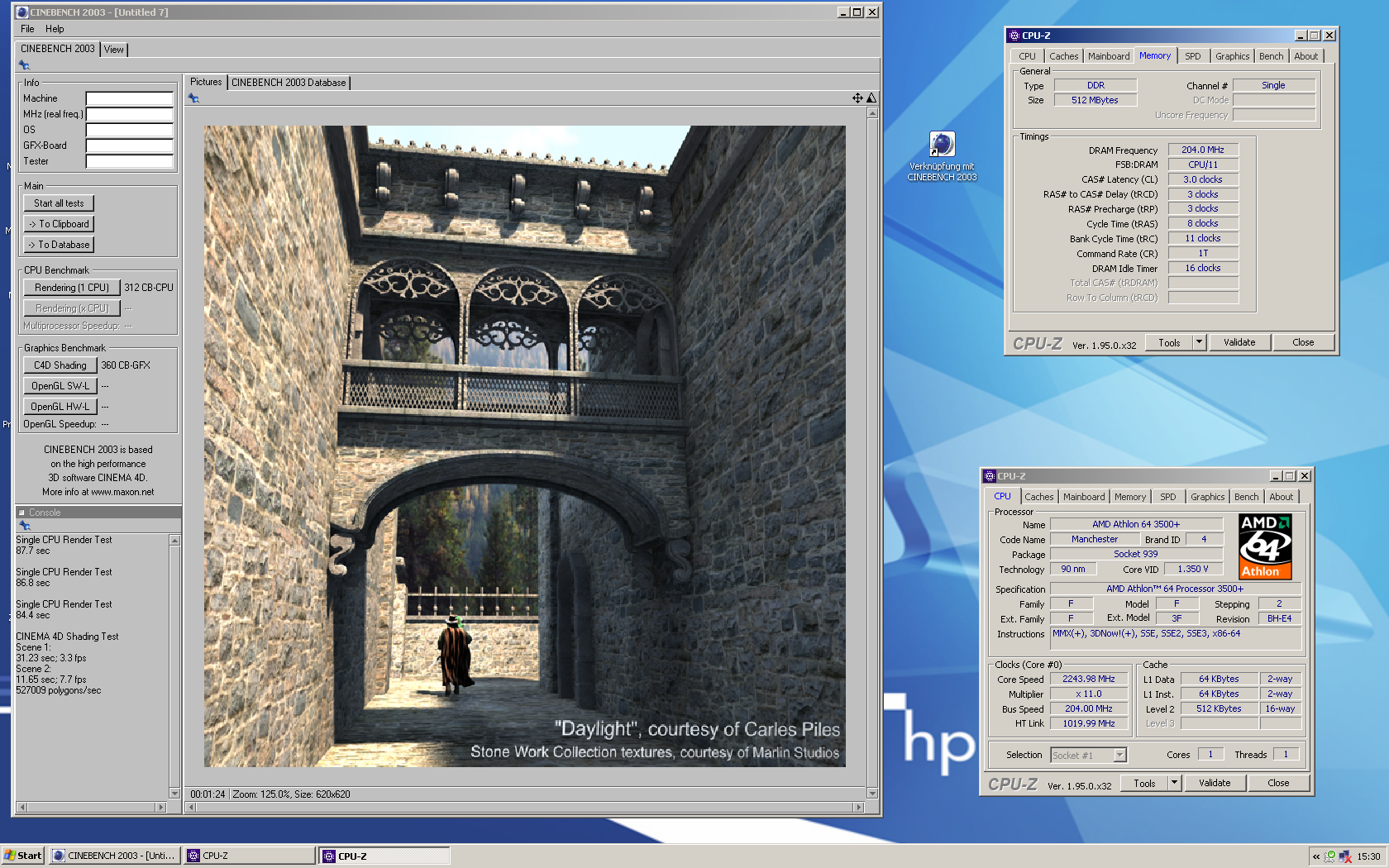Screen dimensions: 1389x868
Task: Click the picture vertical scrollbar down arrow
Action: 872,793
